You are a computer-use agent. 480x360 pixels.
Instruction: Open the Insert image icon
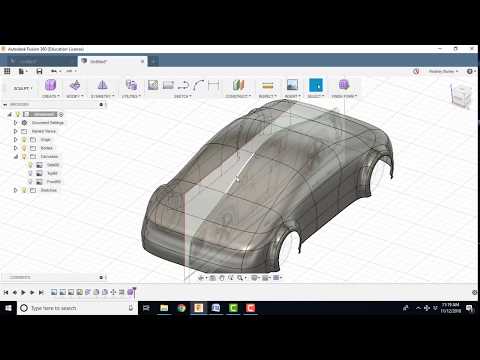point(292,85)
